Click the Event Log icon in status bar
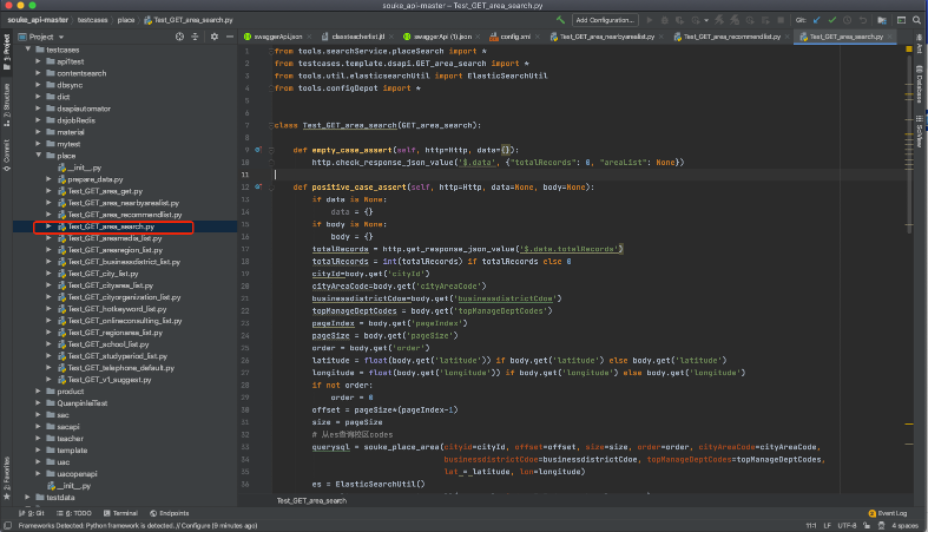The height and width of the screenshot is (533, 929). tap(872, 513)
